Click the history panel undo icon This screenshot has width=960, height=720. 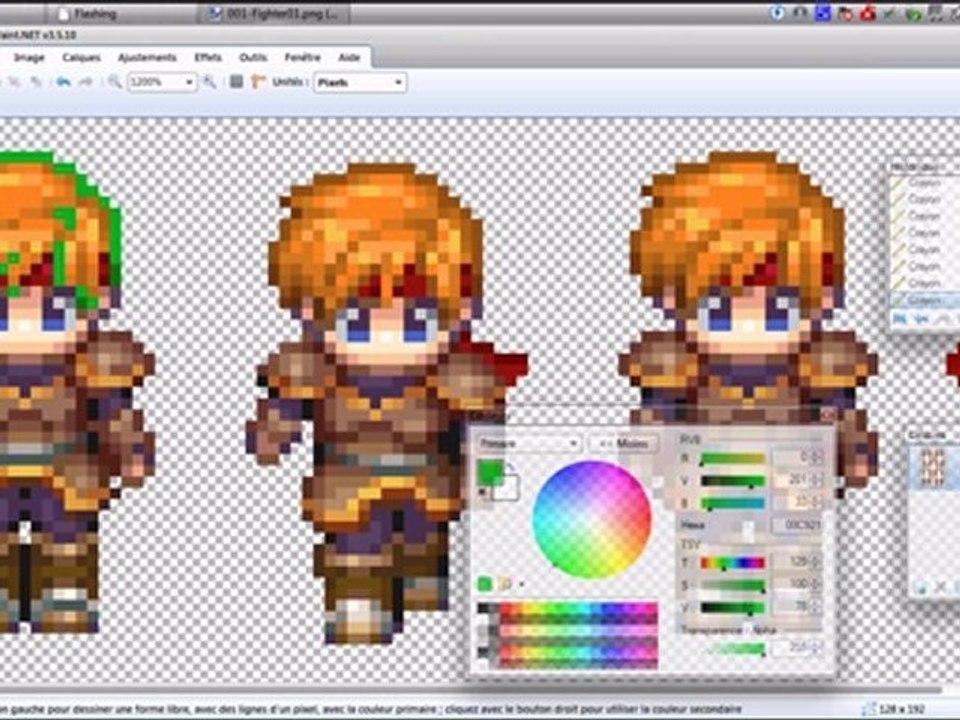(x=920, y=318)
